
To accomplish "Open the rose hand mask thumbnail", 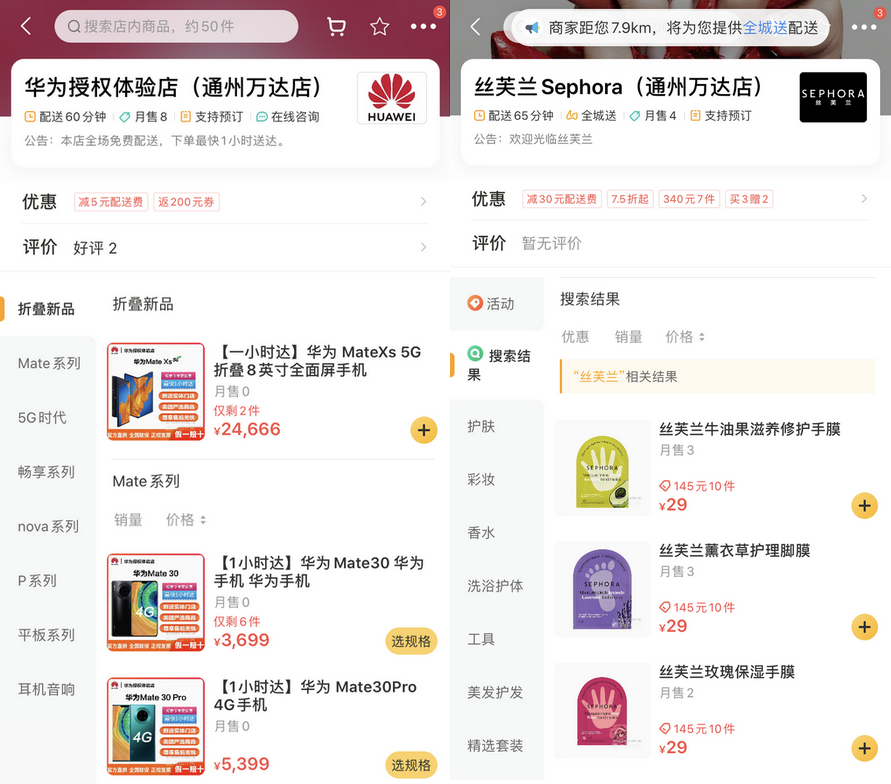I will [x=602, y=711].
